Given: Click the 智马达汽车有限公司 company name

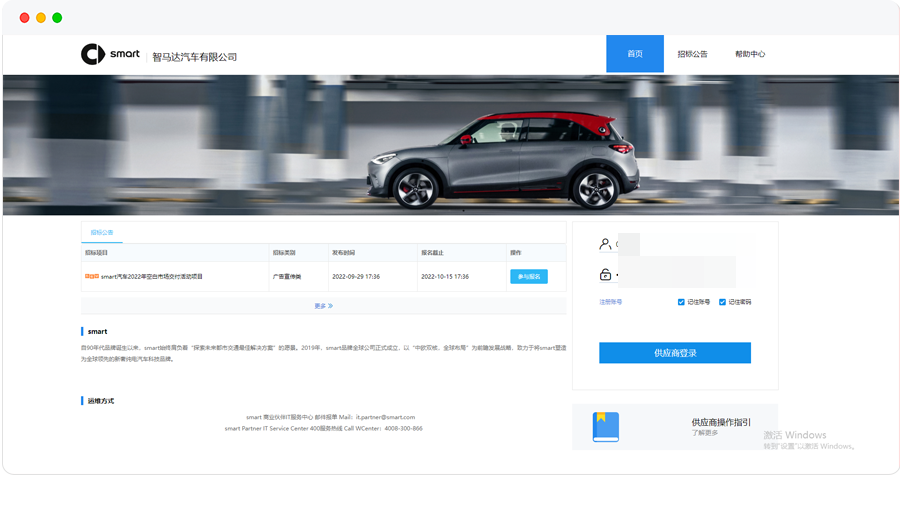Looking at the screenshot, I should pos(194,57).
